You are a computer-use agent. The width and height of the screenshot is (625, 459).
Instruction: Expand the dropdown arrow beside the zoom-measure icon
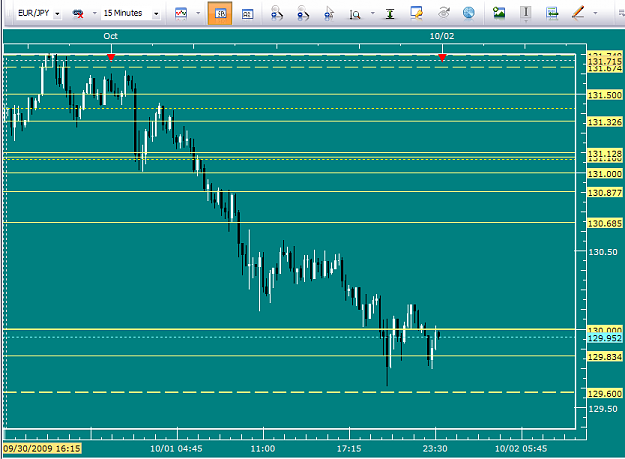[x=373, y=13]
